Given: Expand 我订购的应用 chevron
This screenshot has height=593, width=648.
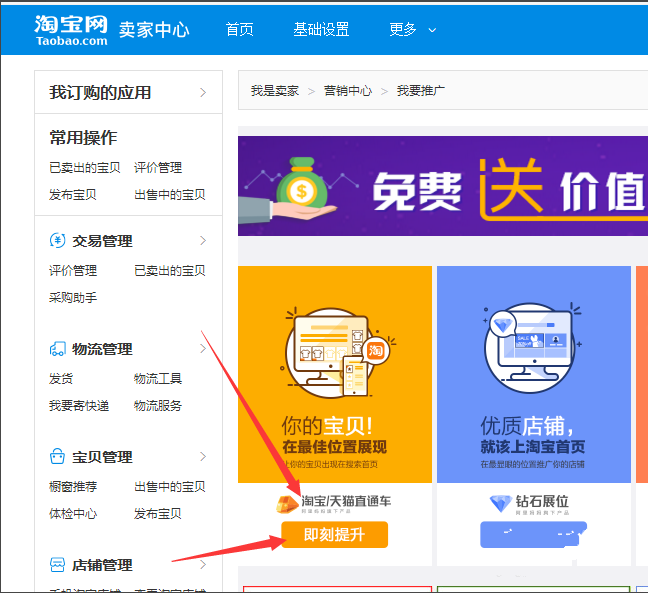Looking at the screenshot, I should (x=203, y=92).
